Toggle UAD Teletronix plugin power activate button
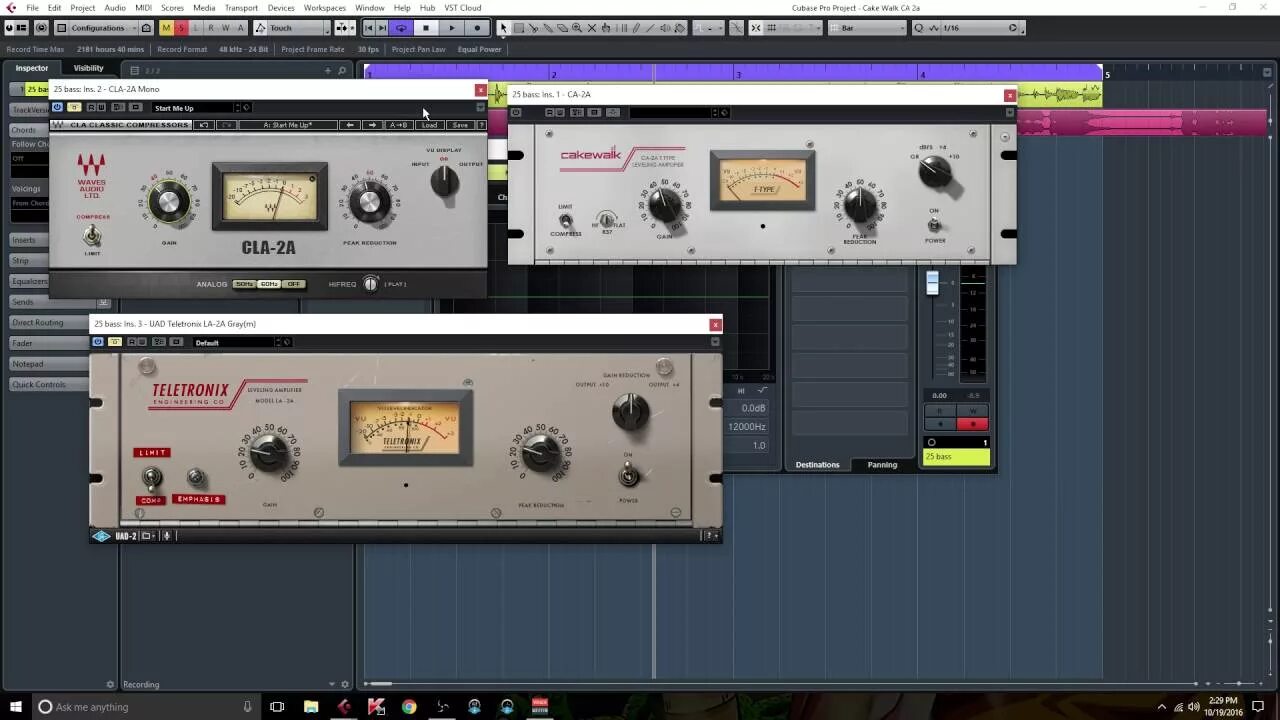 click(x=98, y=342)
